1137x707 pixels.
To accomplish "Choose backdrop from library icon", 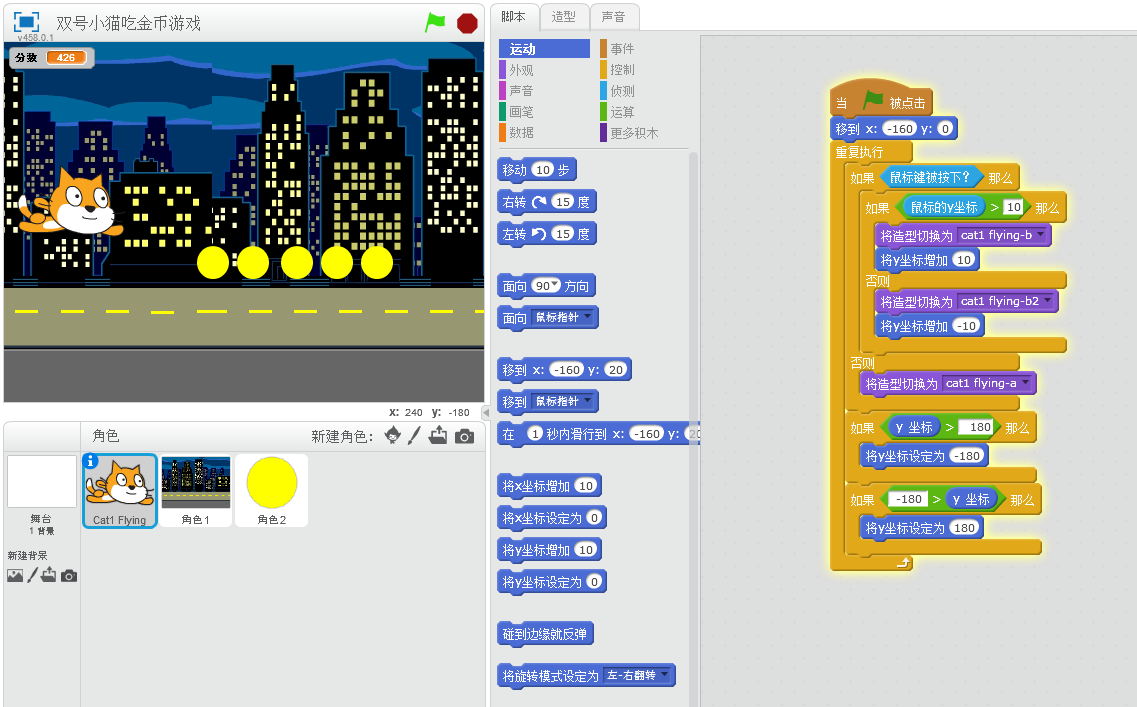I will pyautogui.click(x=15, y=576).
